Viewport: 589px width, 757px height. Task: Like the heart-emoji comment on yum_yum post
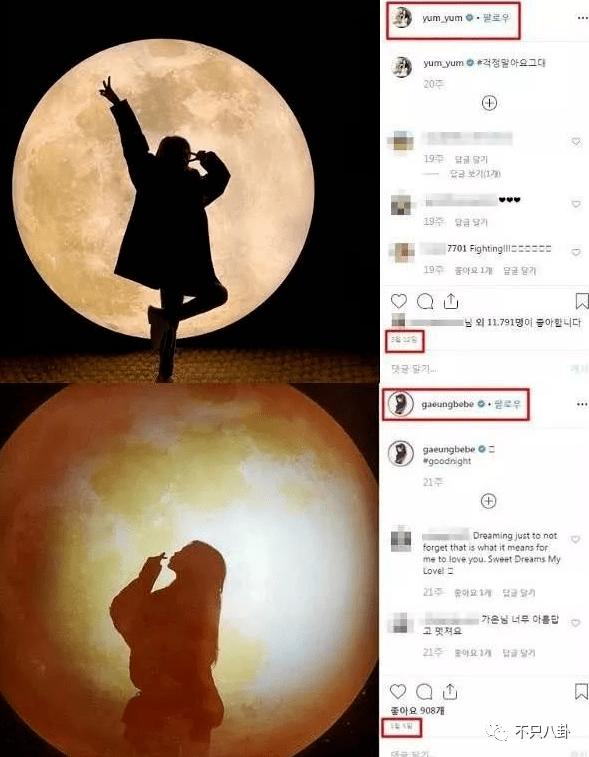[x=575, y=204]
